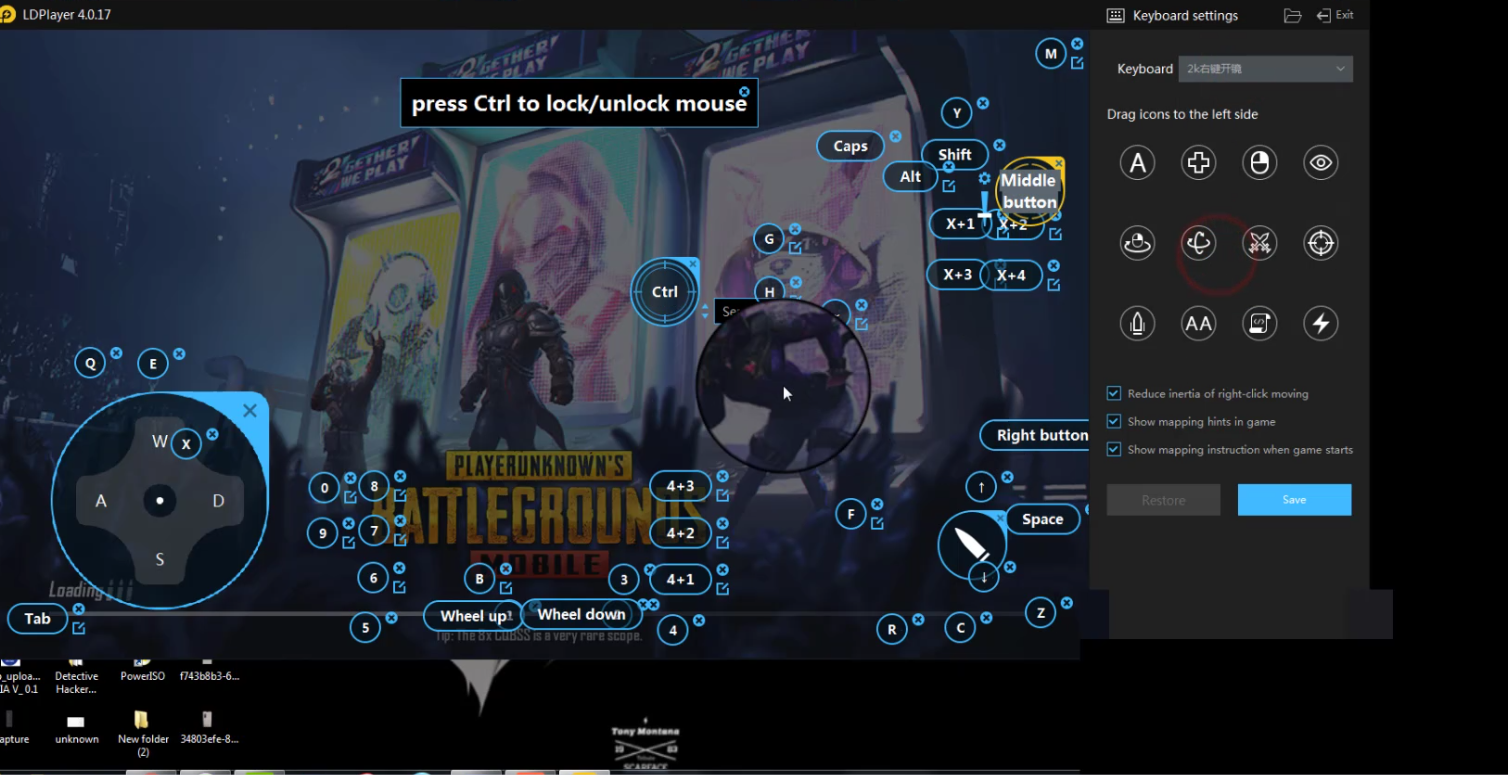Remove the Y key mapping
Image resolution: width=1508 pixels, height=775 pixels.
tap(983, 103)
